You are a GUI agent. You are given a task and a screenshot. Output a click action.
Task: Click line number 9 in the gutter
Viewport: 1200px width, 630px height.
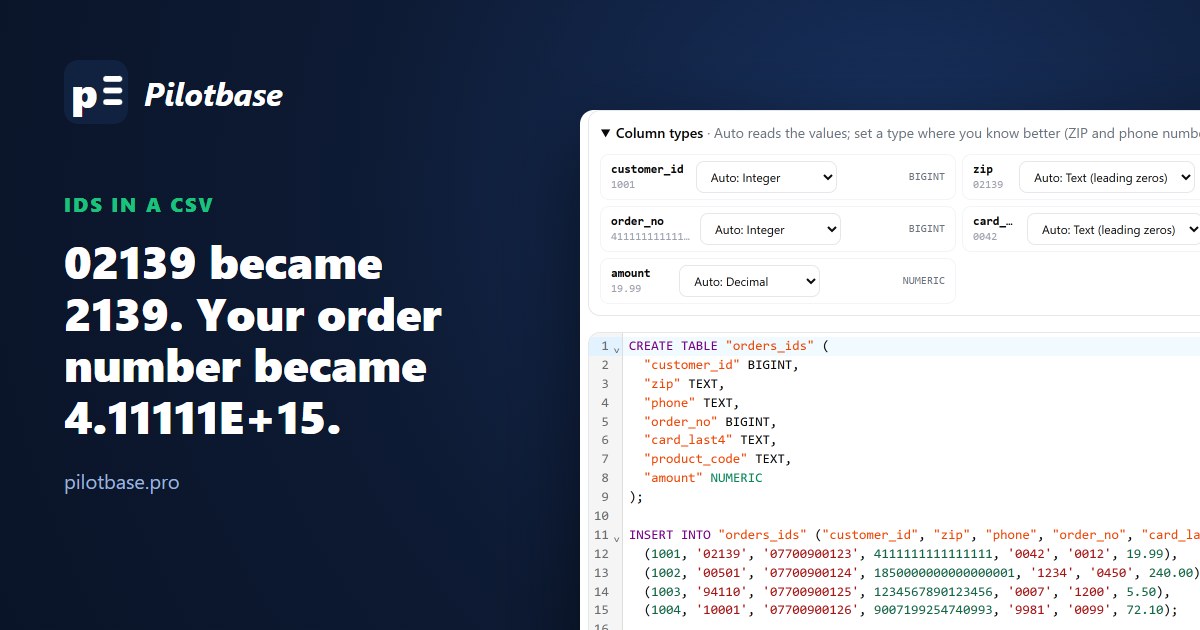pos(604,497)
